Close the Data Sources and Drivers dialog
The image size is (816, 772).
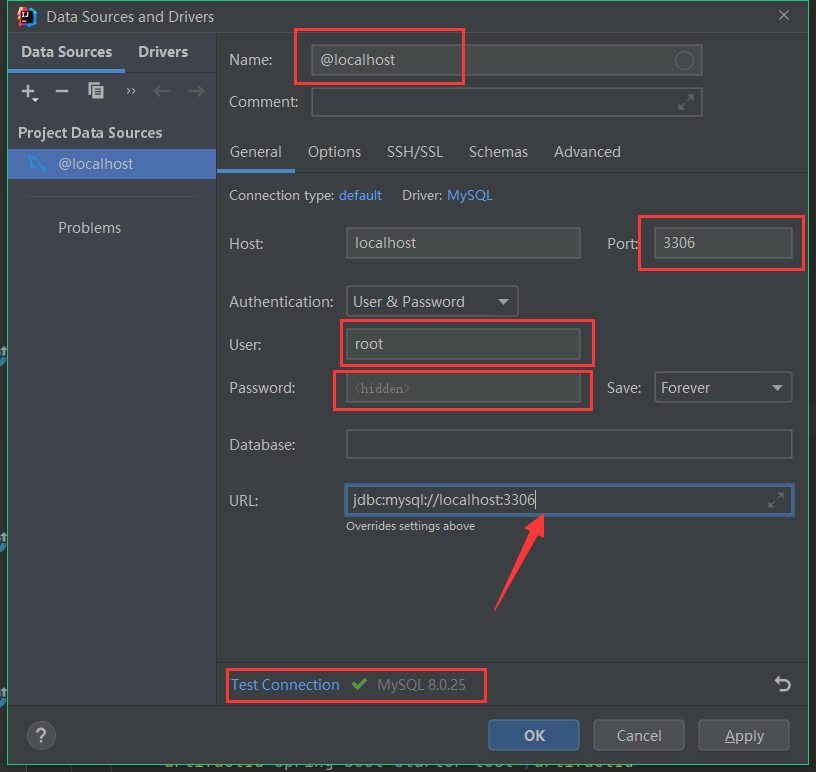pos(784,16)
